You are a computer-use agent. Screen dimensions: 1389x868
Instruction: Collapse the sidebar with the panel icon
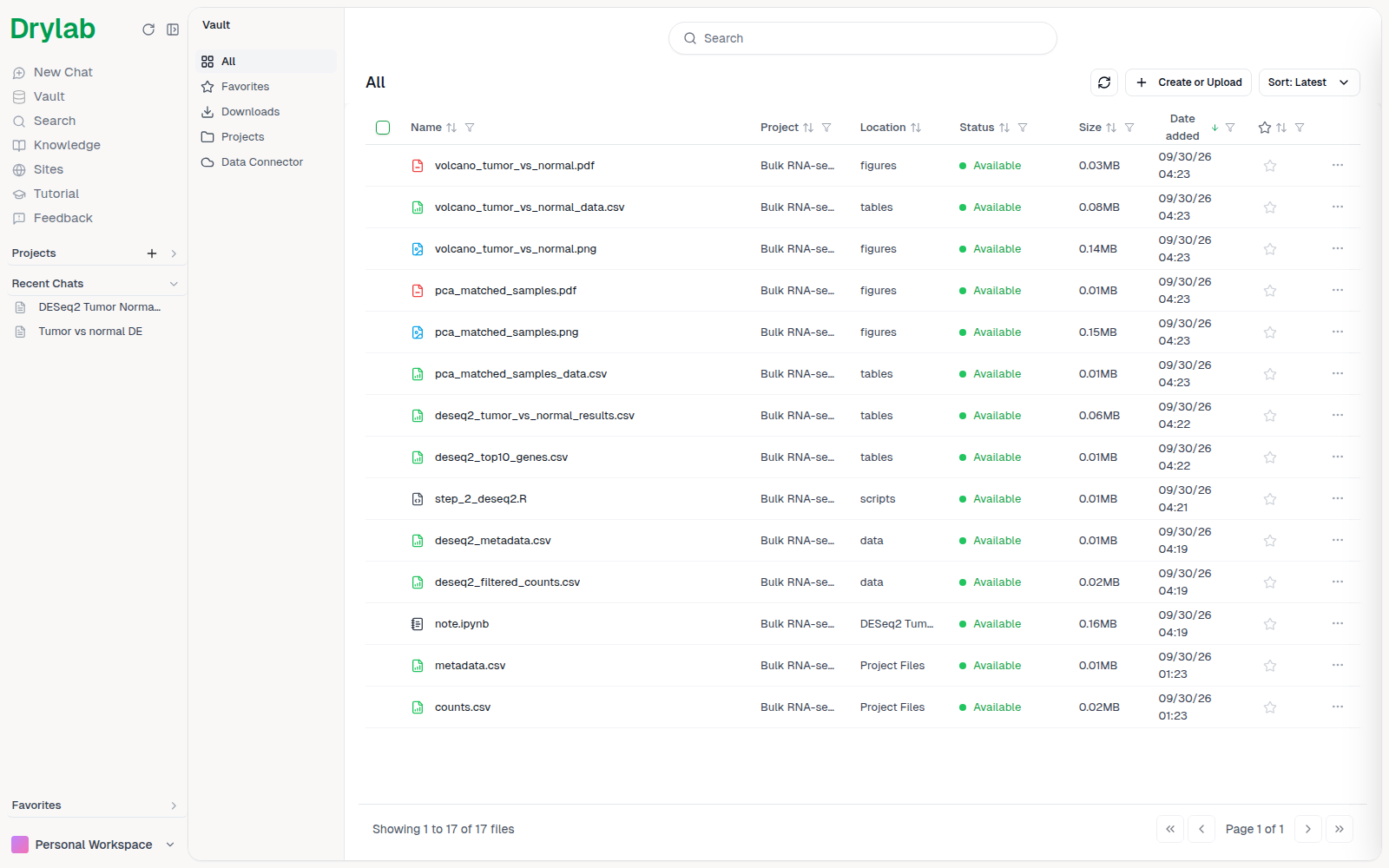click(173, 30)
